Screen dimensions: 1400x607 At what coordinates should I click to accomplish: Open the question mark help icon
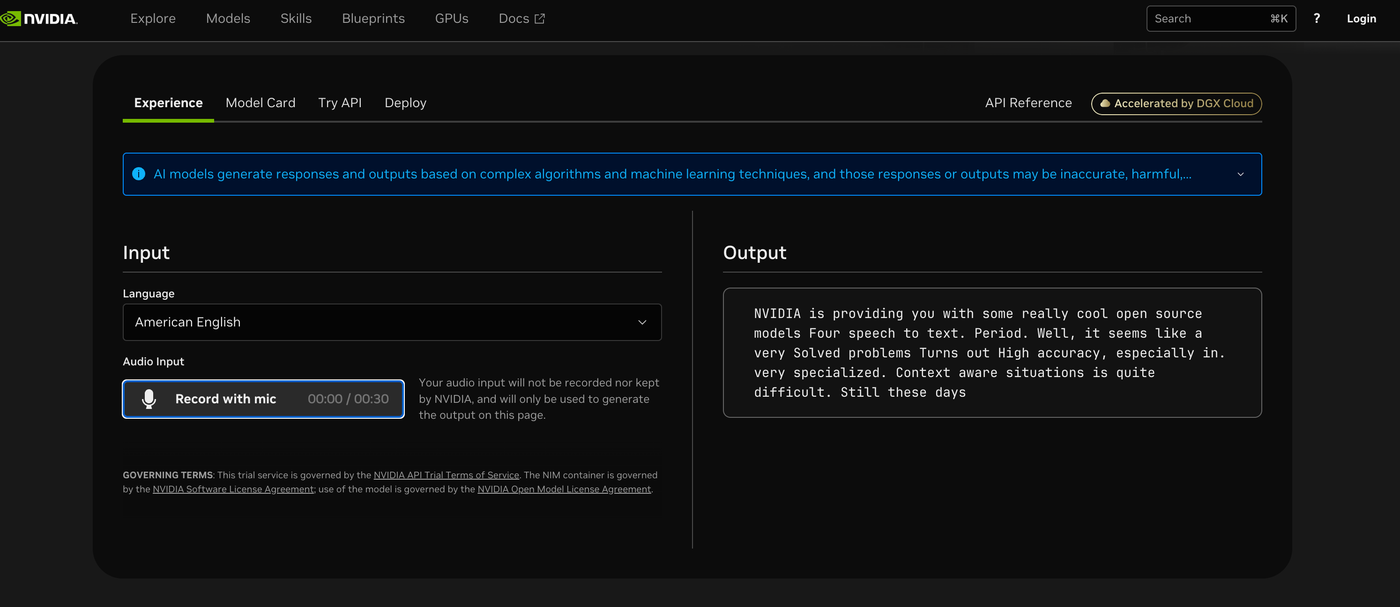pos(1317,18)
